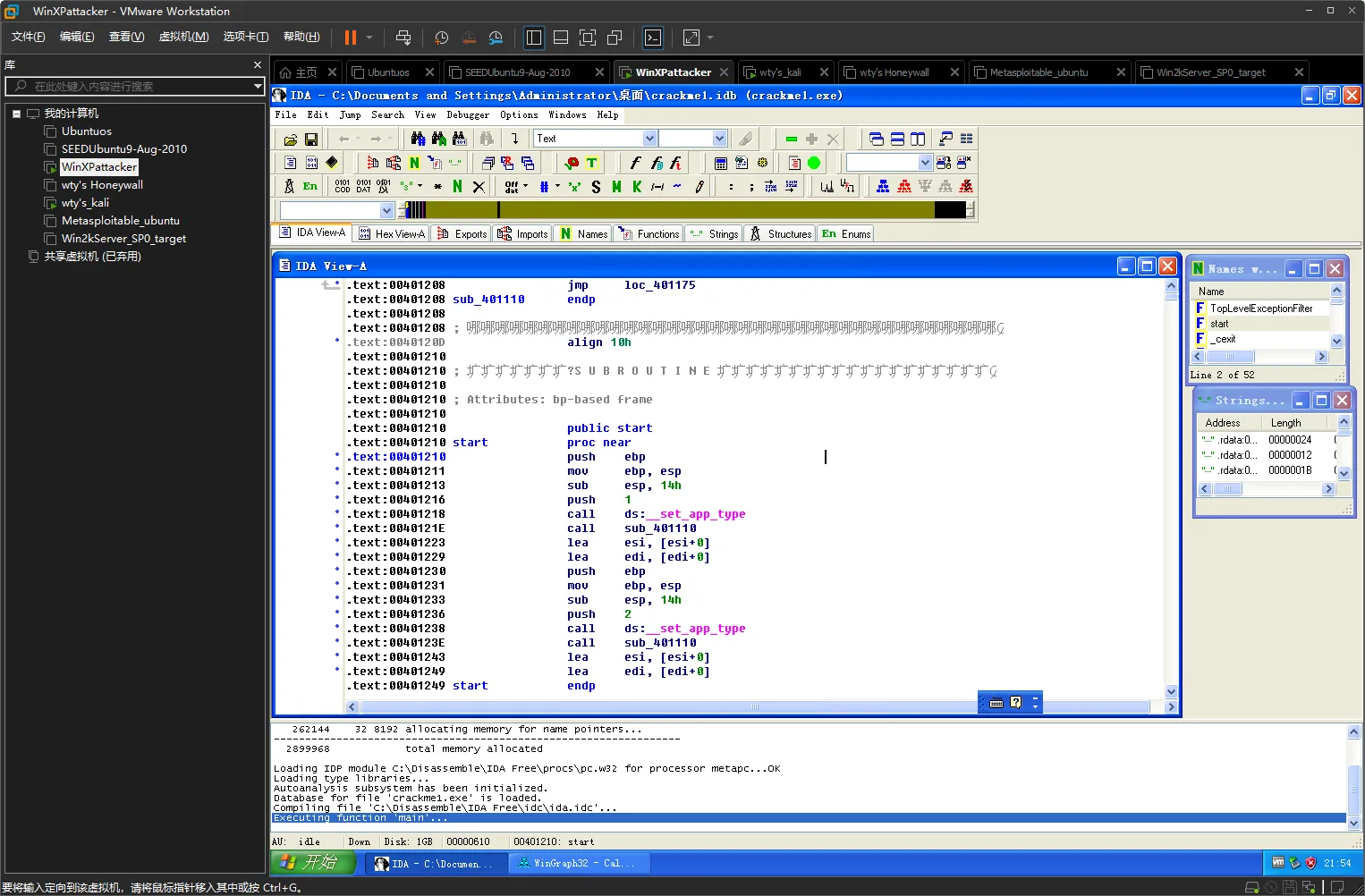Switch to the Functions tab
The height and width of the screenshot is (896, 1365).
[649, 233]
